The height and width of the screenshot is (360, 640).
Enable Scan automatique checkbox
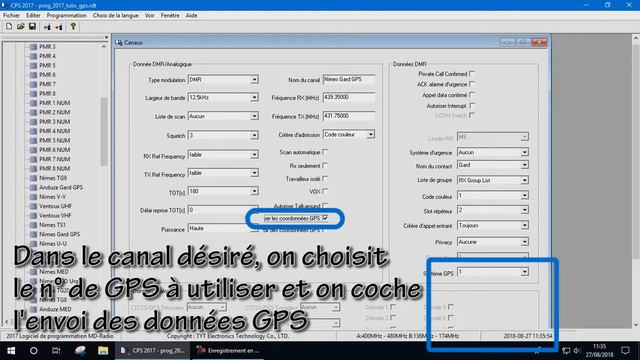[x=325, y=152]
